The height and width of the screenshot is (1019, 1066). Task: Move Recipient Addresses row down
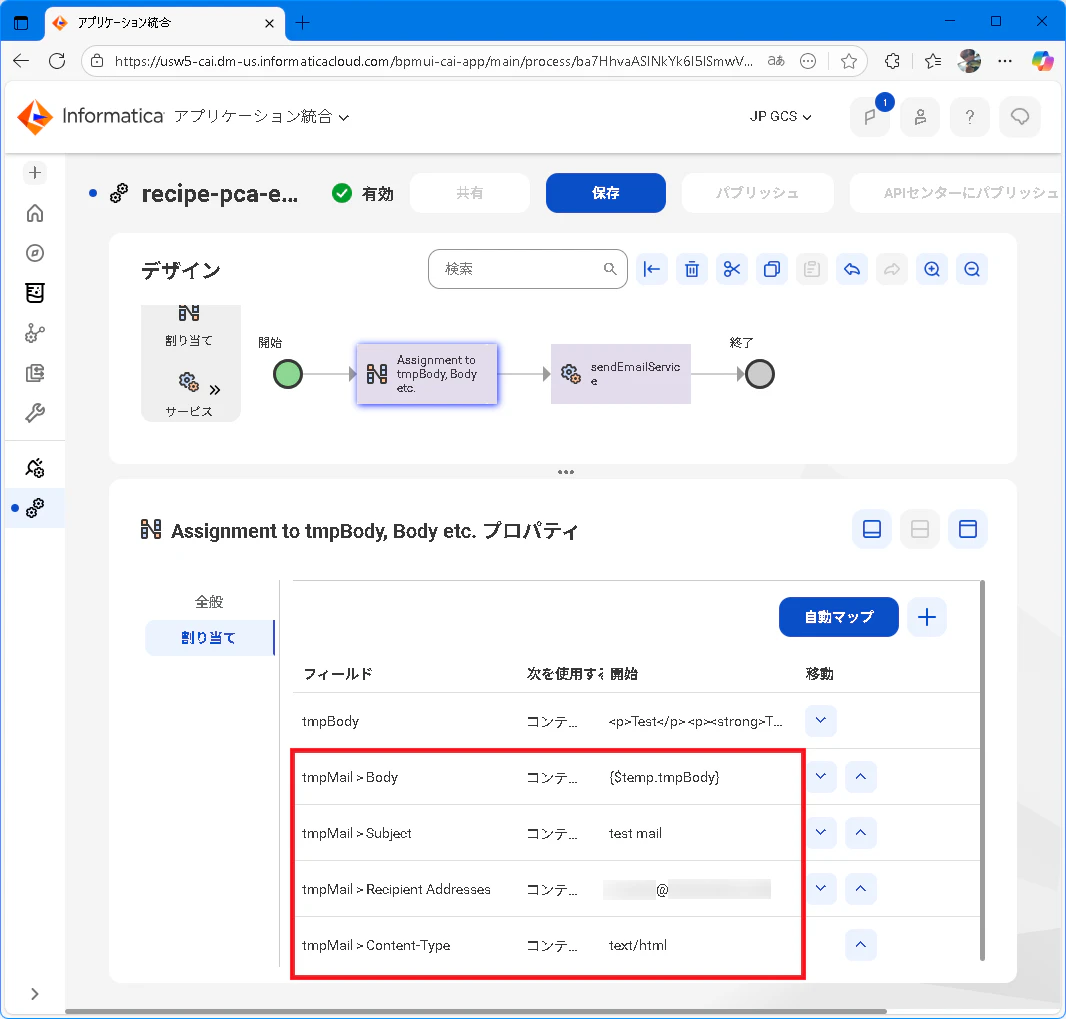click(821, 888)
